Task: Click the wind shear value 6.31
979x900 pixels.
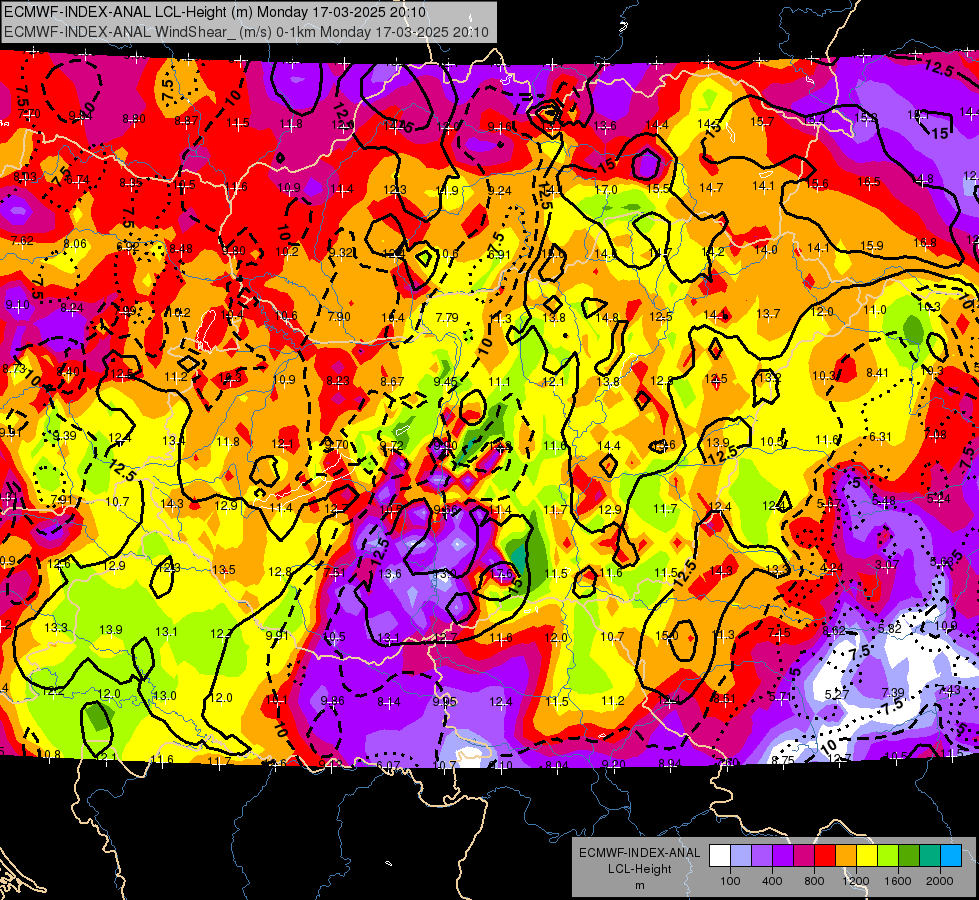Action: pos(880,437)
